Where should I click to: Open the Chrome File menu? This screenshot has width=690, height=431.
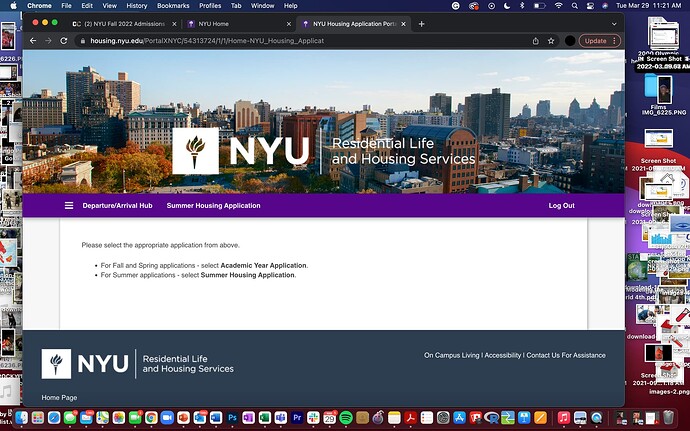(x=66, y=6)
